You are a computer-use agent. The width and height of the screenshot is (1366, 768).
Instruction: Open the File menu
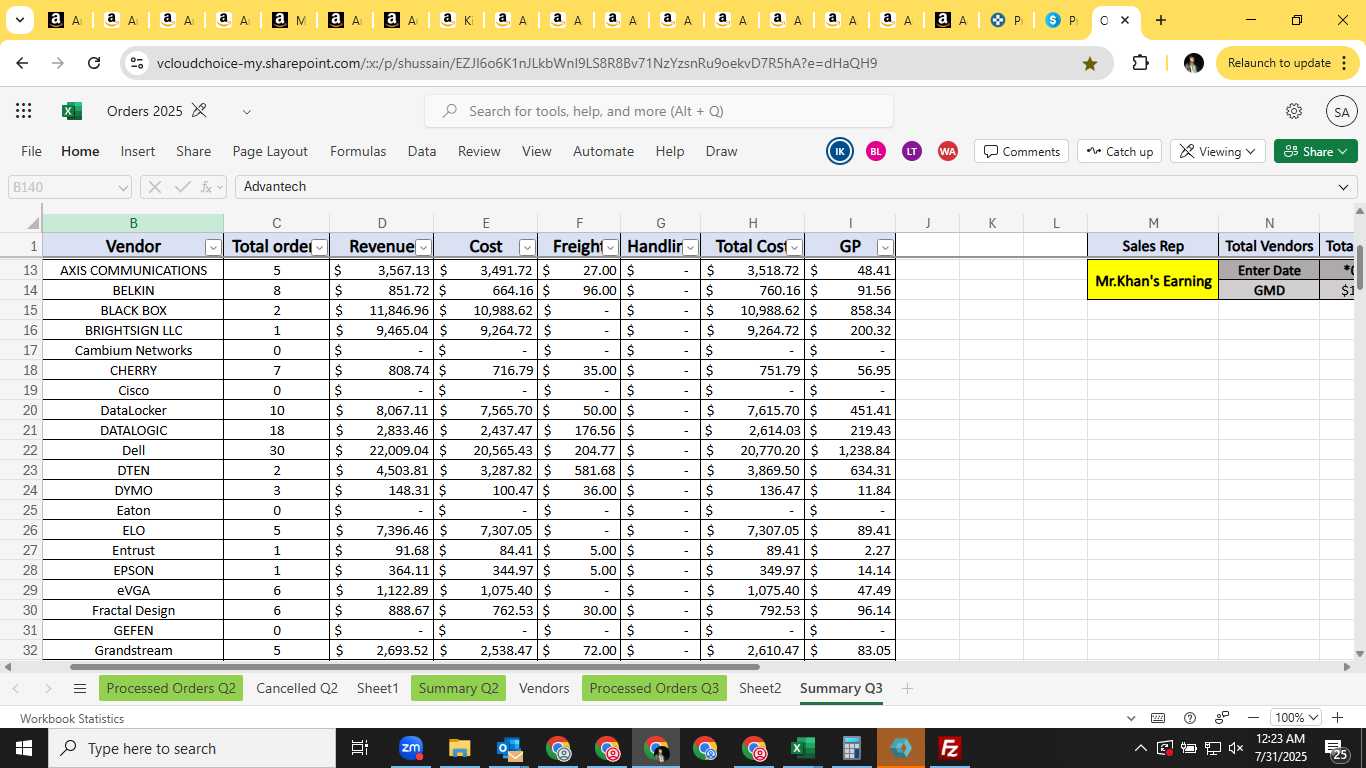point(32,151)
